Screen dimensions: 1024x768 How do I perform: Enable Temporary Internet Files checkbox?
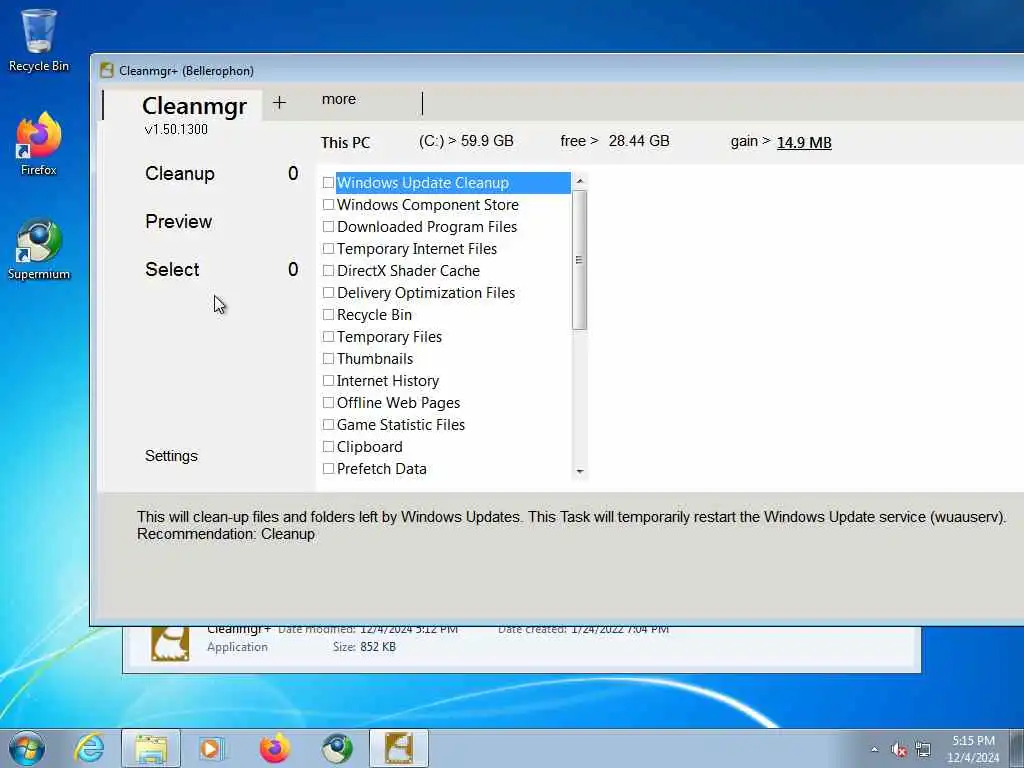coord(328,249)
